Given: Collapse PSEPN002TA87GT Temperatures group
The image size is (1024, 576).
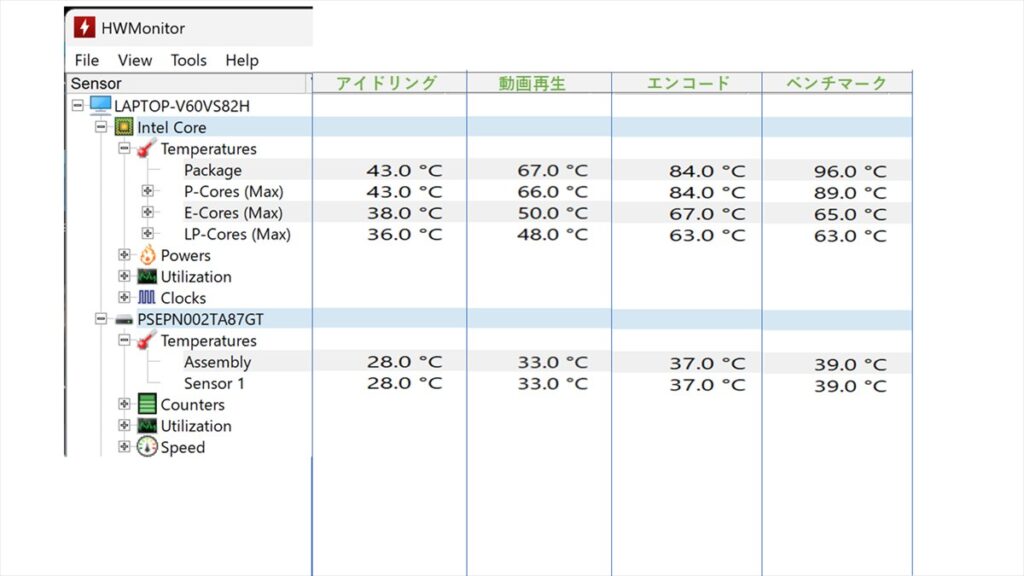Looking at the screenshot, I should (124, 340).
